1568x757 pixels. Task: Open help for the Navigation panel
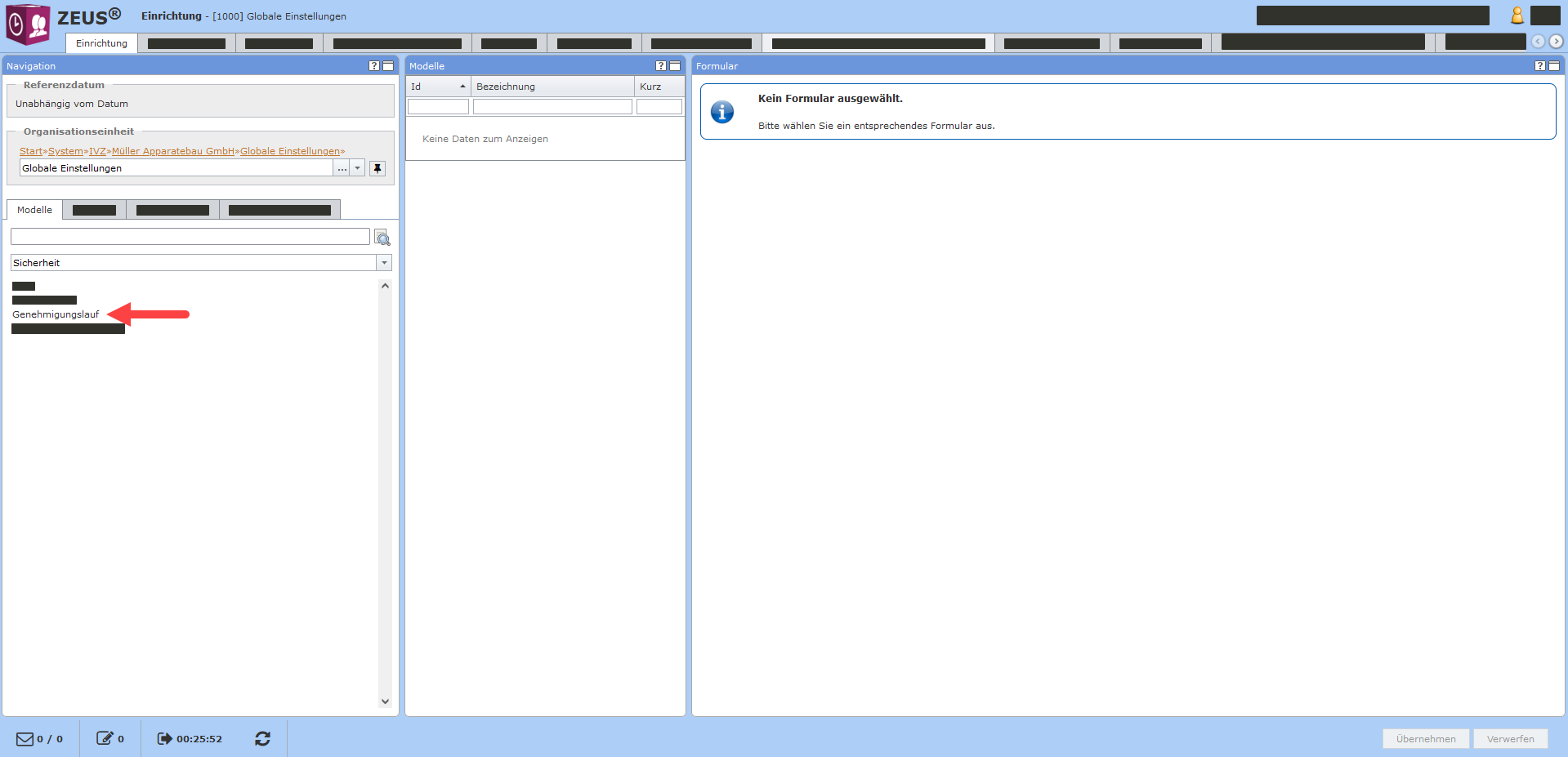pyautogui.click(x=374, y=66)
